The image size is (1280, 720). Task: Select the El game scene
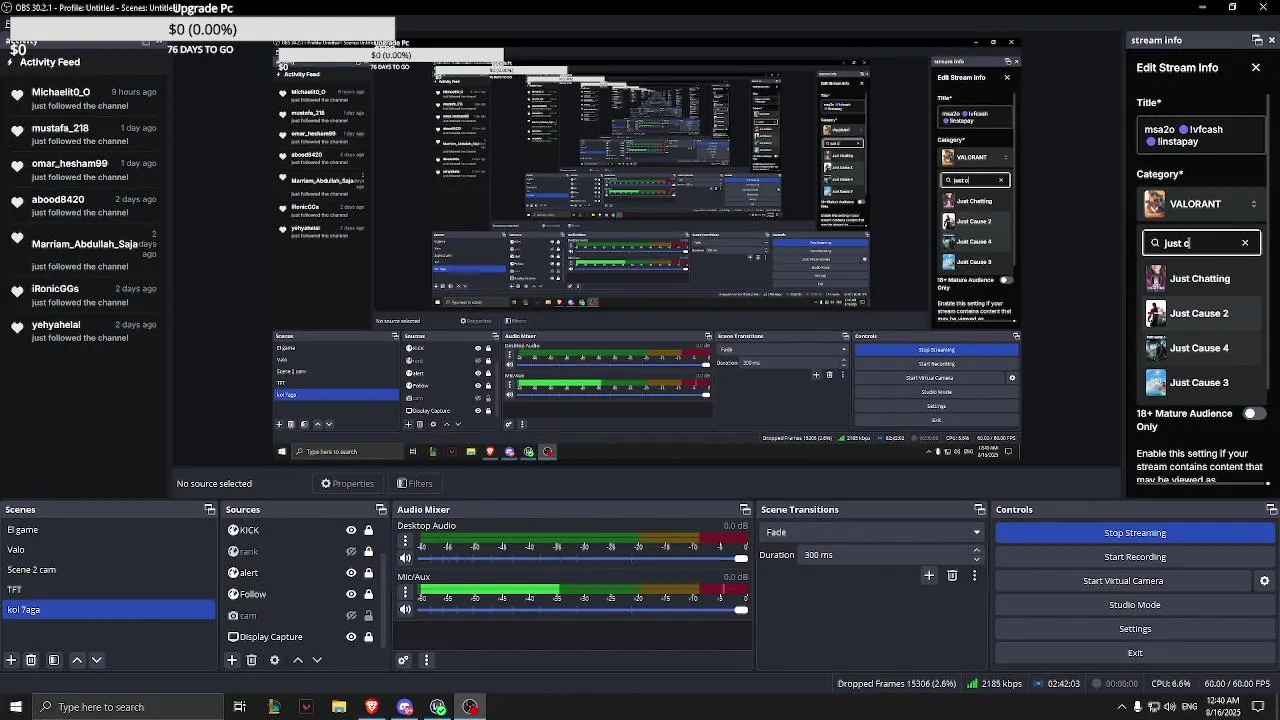click(x=108, y=530)
